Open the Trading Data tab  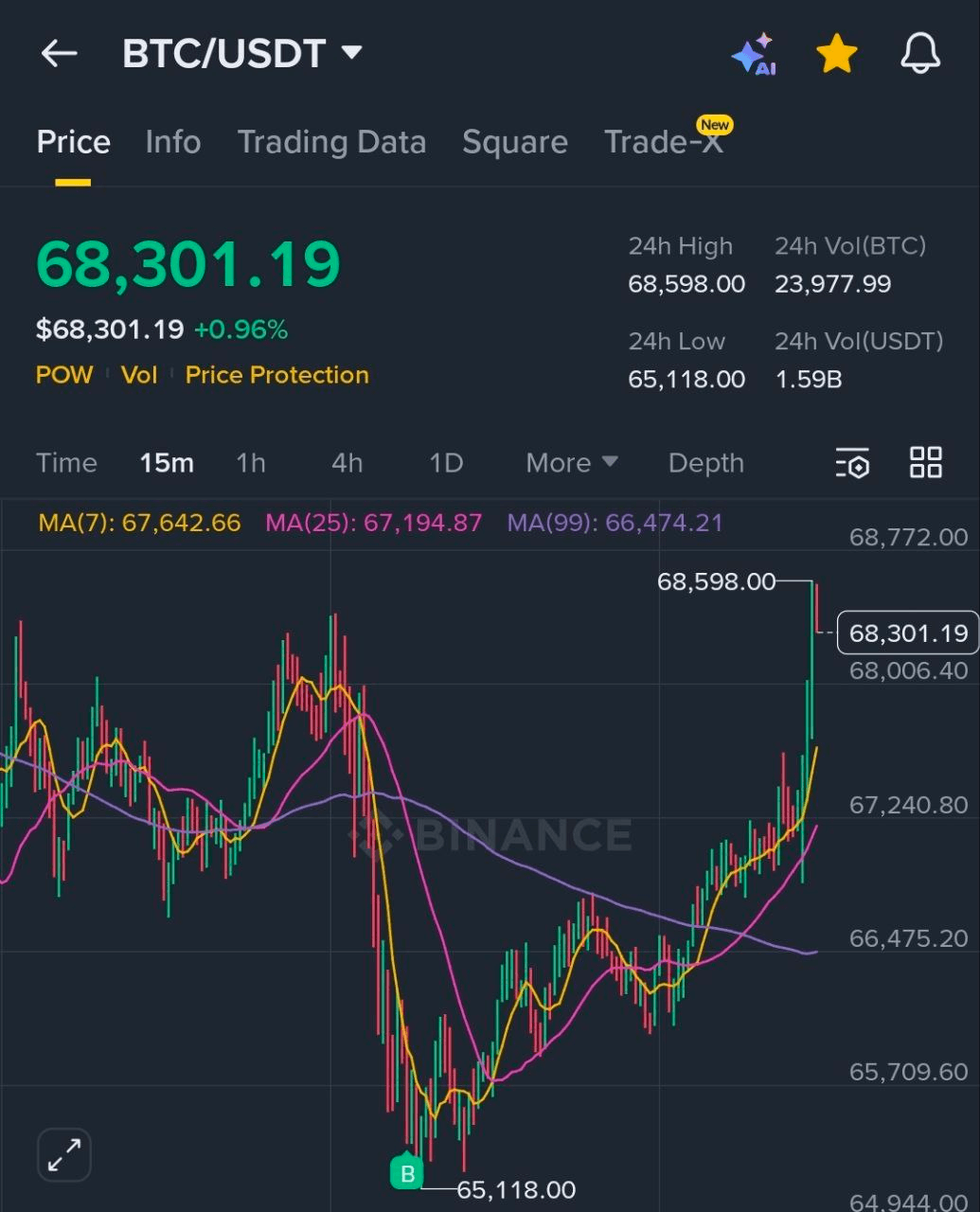pos(331,142)
